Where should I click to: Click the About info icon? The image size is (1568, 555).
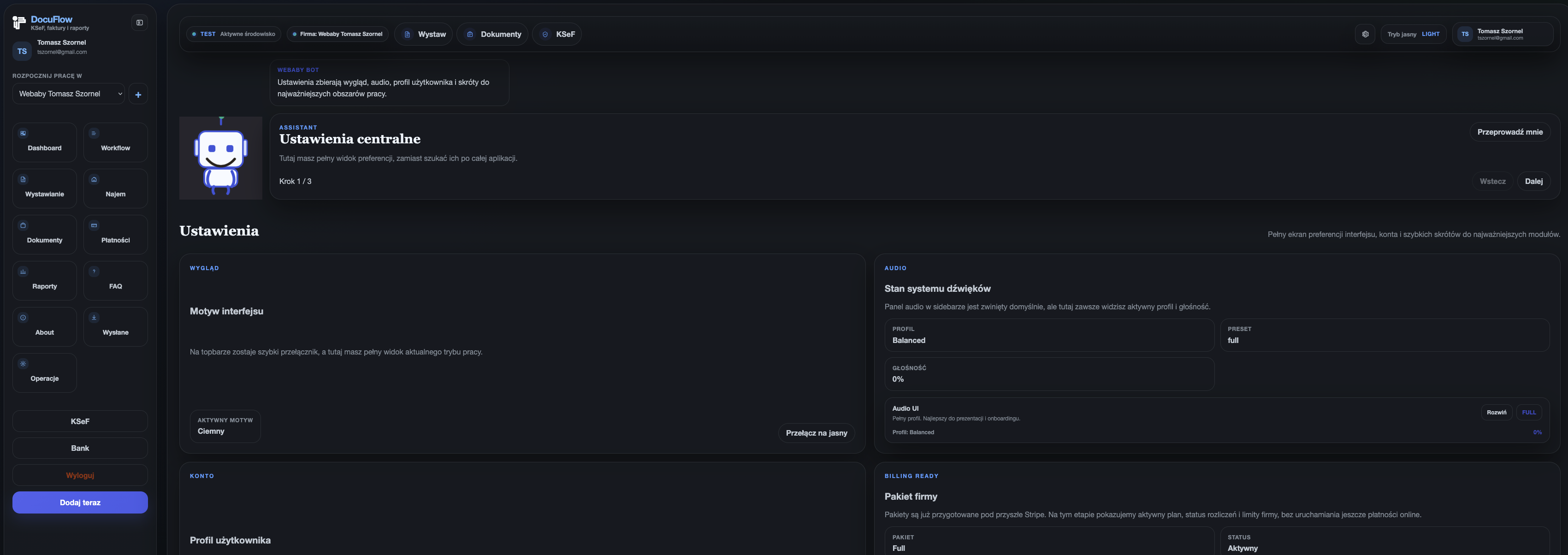(x=23, y=318)
